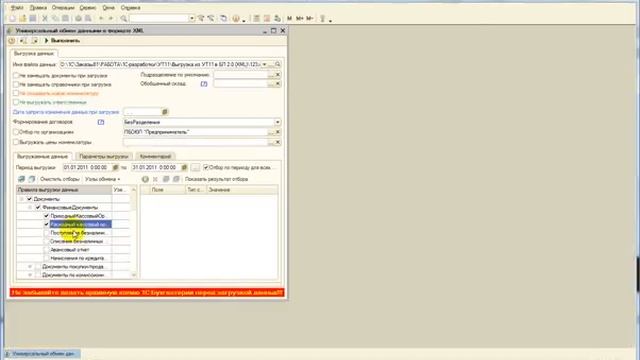The image size is (640, 360).
Task: Open the Справка menu
Action: click(x=130, y=8)
